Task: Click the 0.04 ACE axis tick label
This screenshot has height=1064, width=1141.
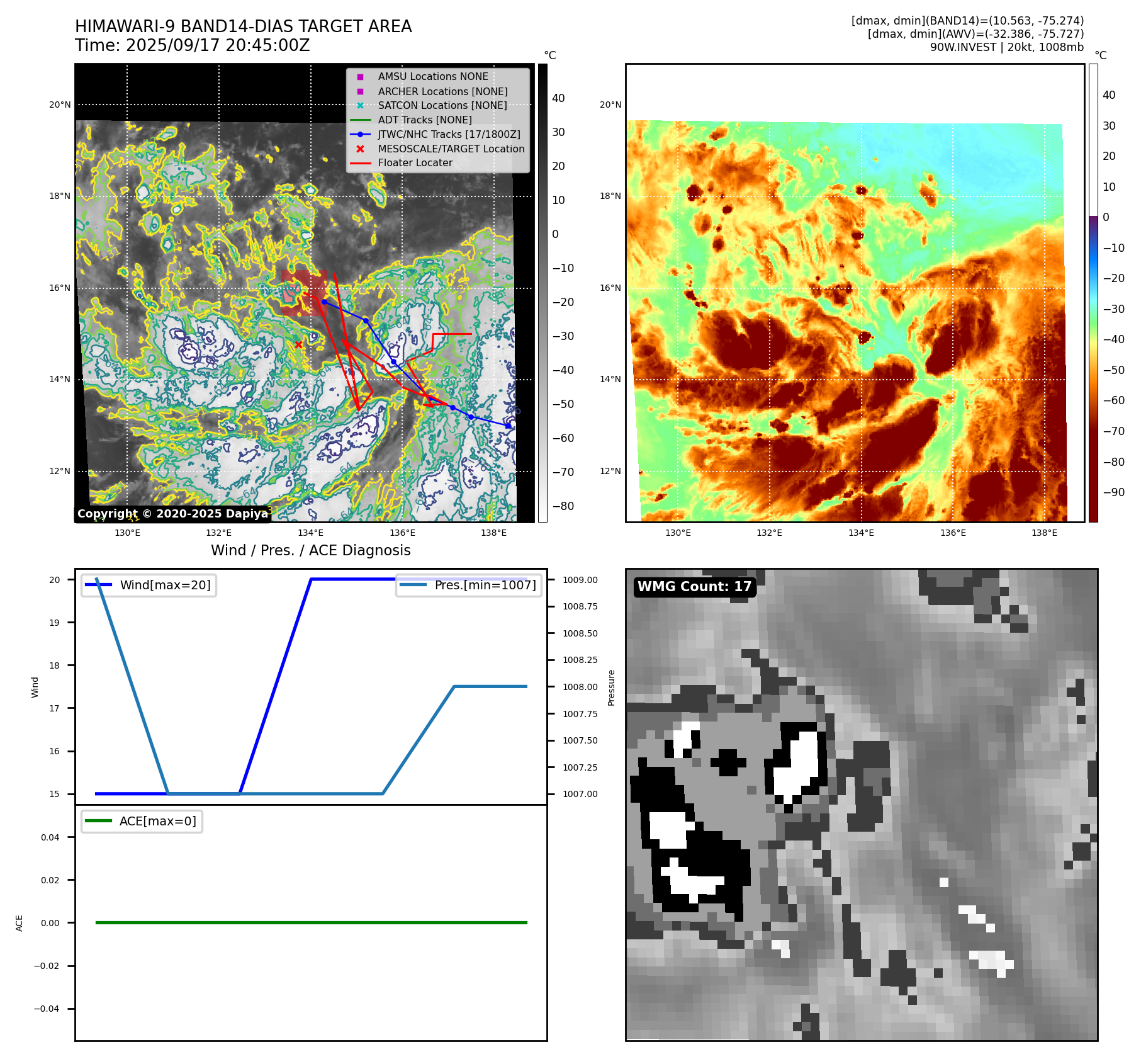Action: [50, 837]
